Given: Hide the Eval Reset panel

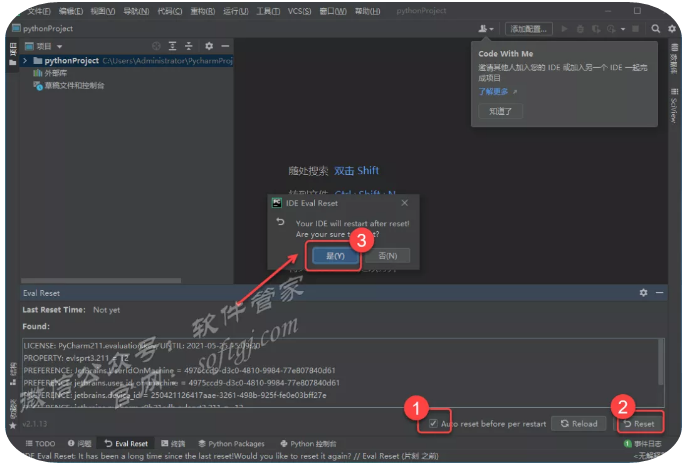Looking at the screenshot, I should coord(659,293).
